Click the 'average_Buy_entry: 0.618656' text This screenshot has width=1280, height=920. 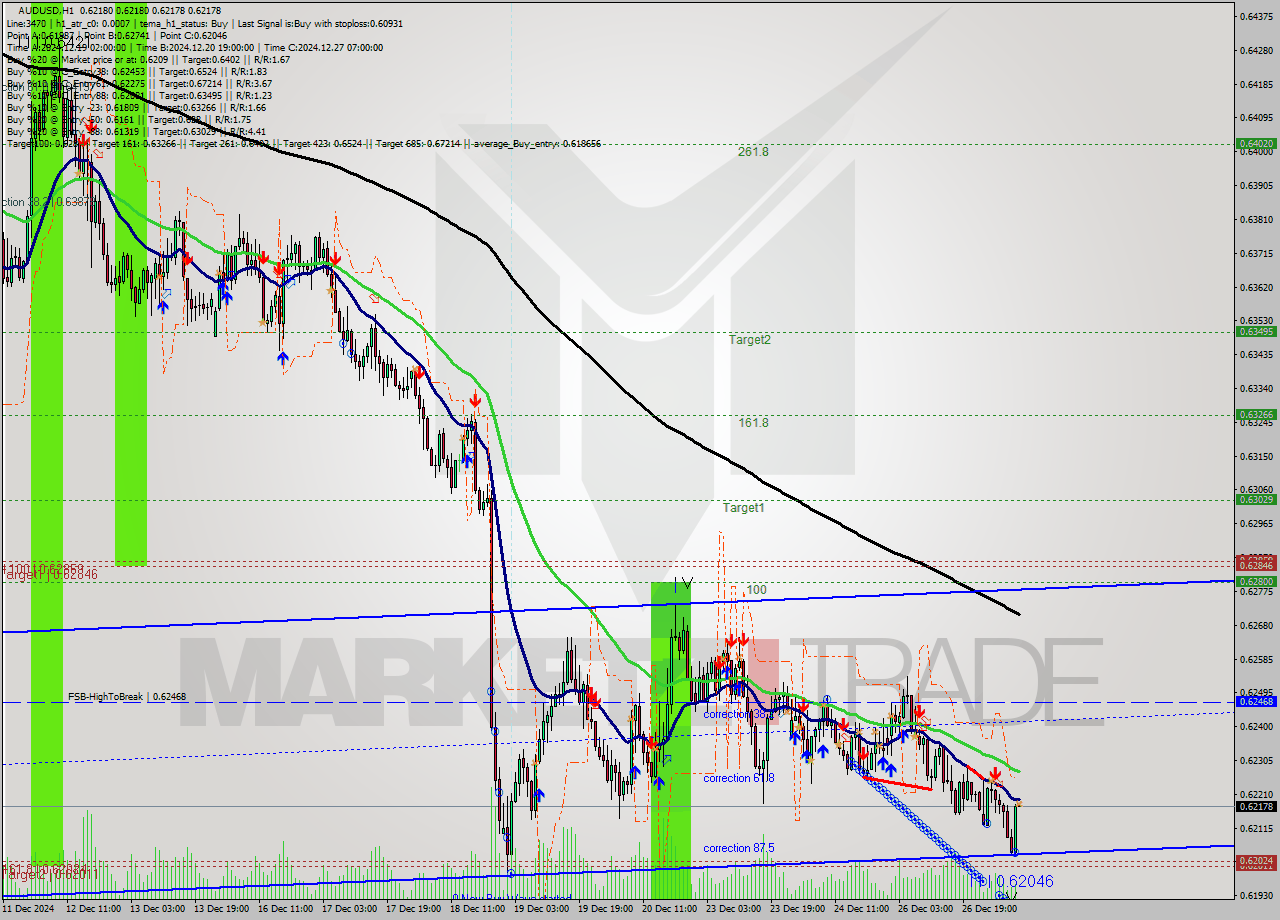click(536, 144)
